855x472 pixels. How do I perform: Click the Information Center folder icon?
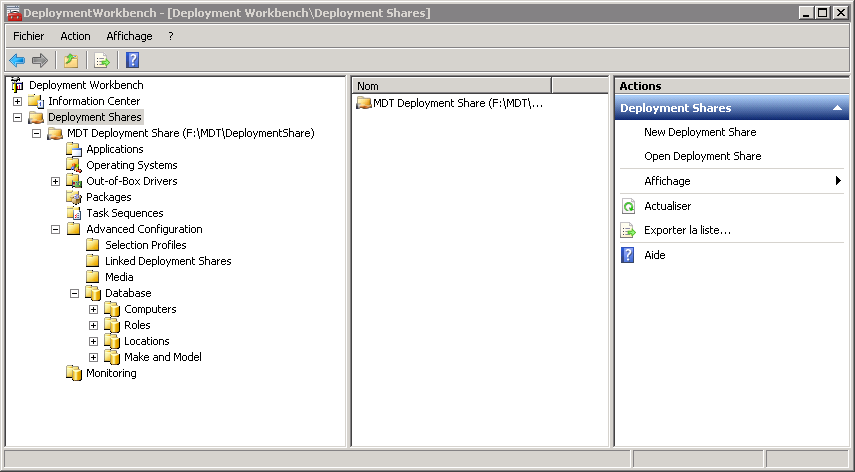click(36, 101)
